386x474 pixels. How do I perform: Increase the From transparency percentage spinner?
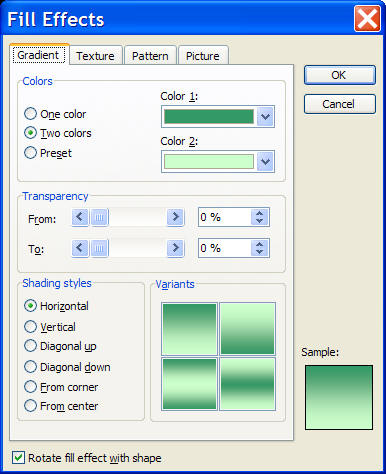(x=260, y=213)
